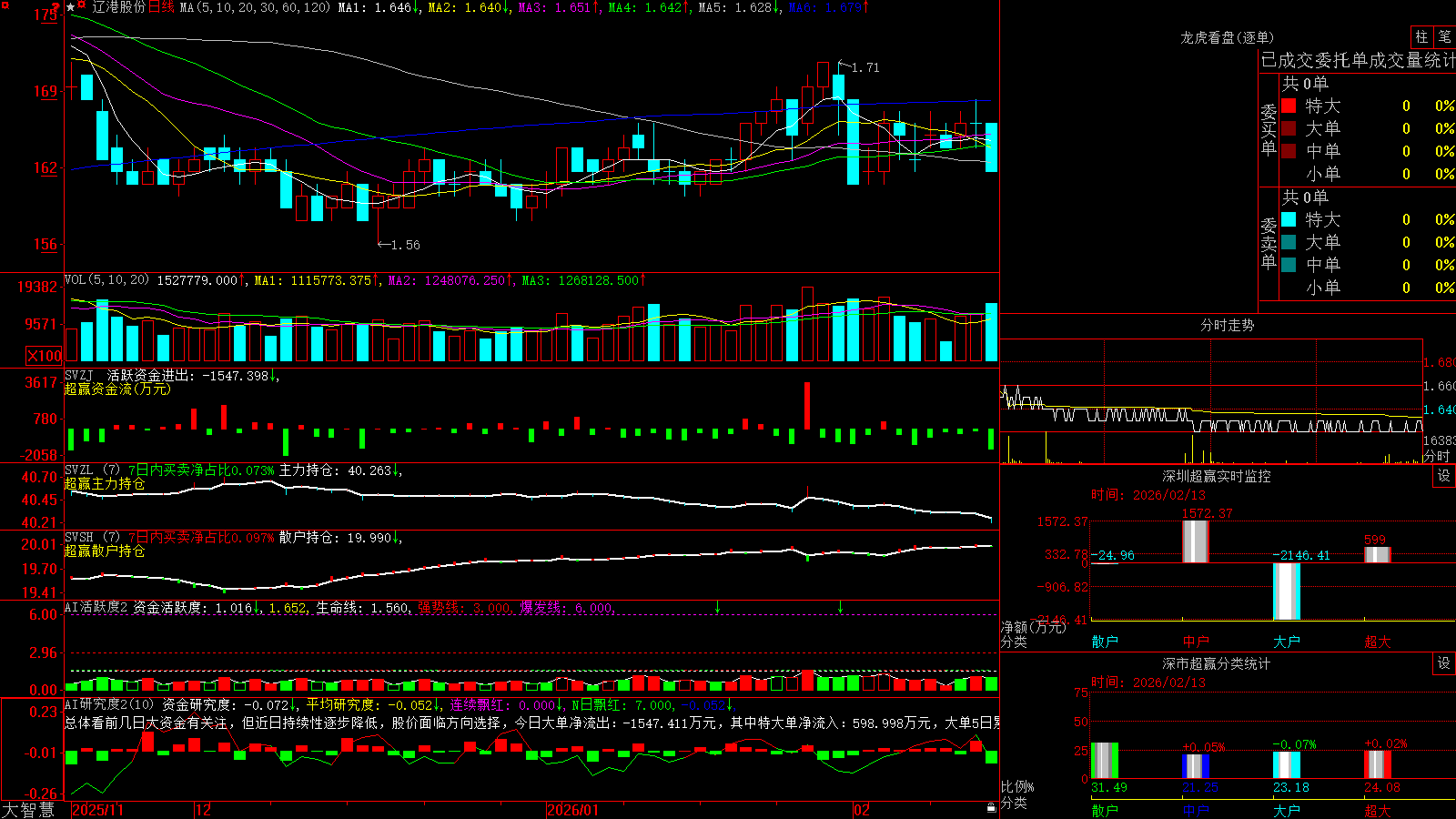Click the tall red SVZJ inflow bar
The image size is (1456, 819).
(807, 406)
